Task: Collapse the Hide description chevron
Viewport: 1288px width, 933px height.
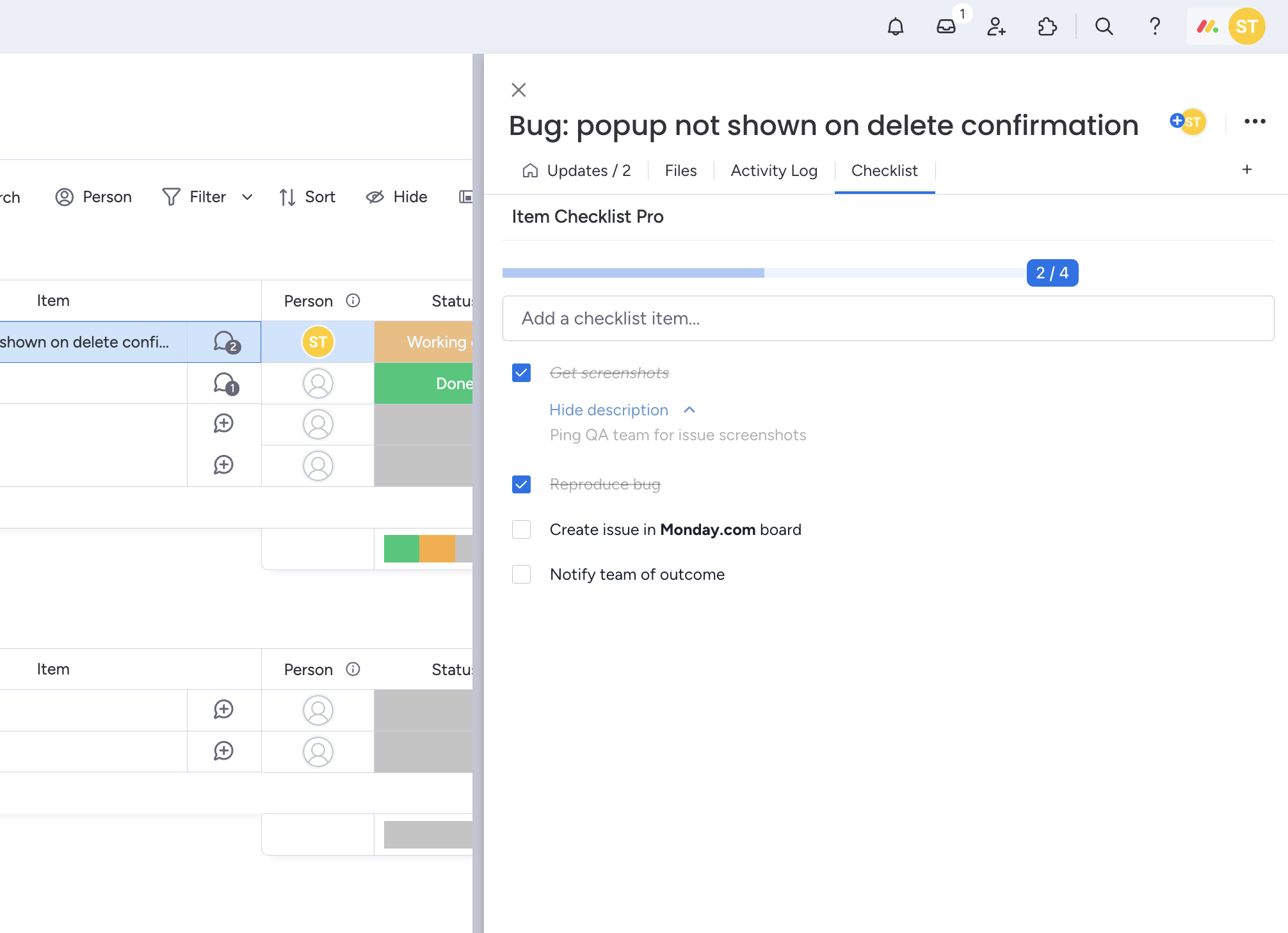Action: [689, 410]
